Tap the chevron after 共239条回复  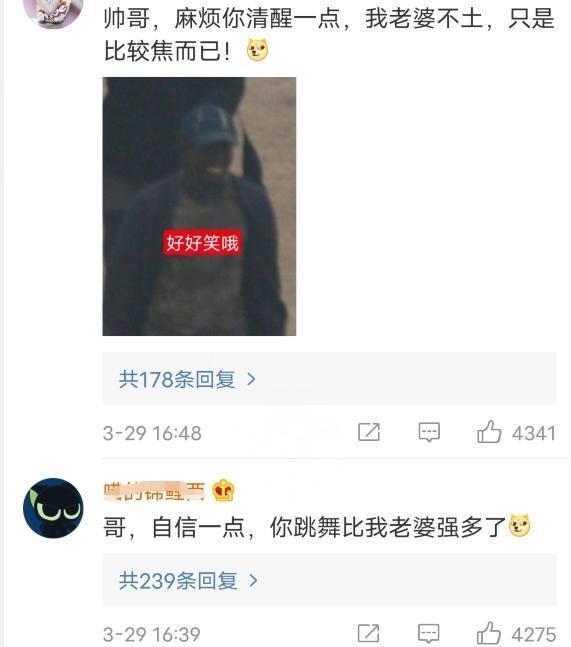253,581
